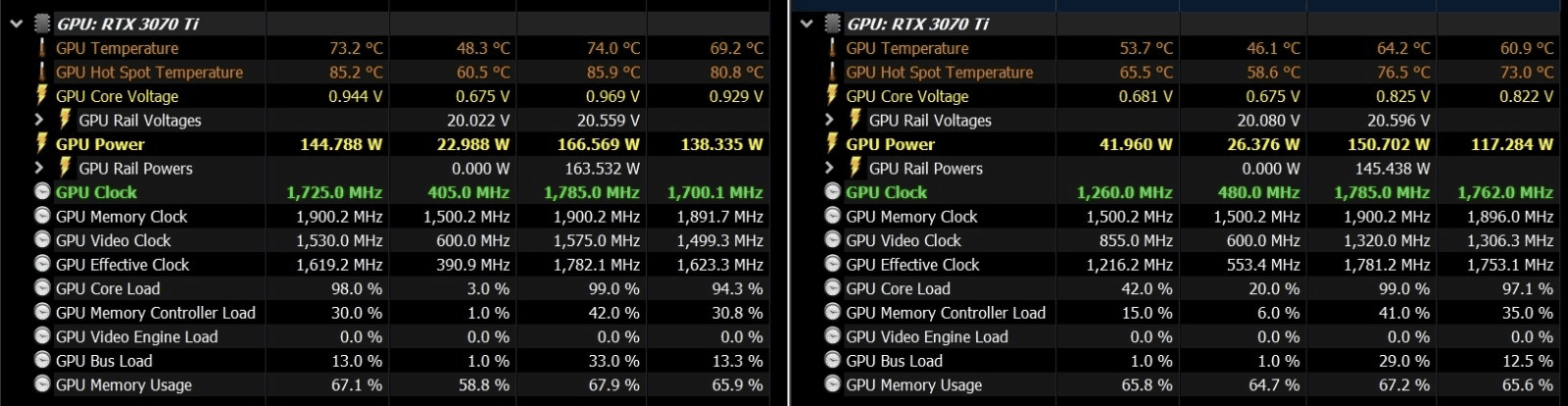Click the 1,260.0 MHz GPU Clock value
1568x406 pixels.
pyautogui.click(x=1124, y=192)
